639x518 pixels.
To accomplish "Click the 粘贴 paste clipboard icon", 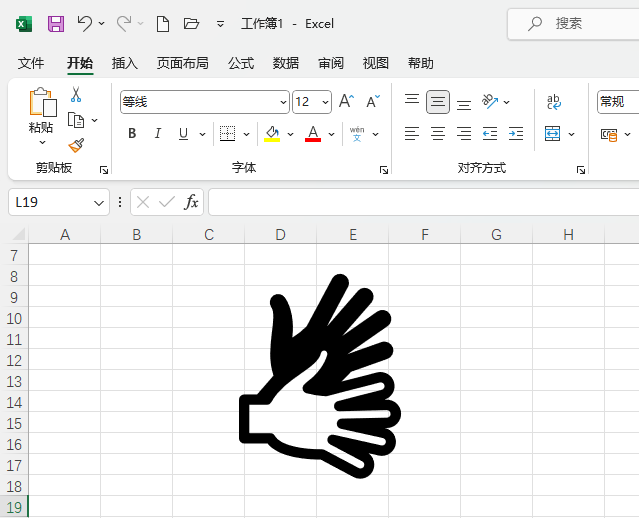I will [x=43, y=102].
